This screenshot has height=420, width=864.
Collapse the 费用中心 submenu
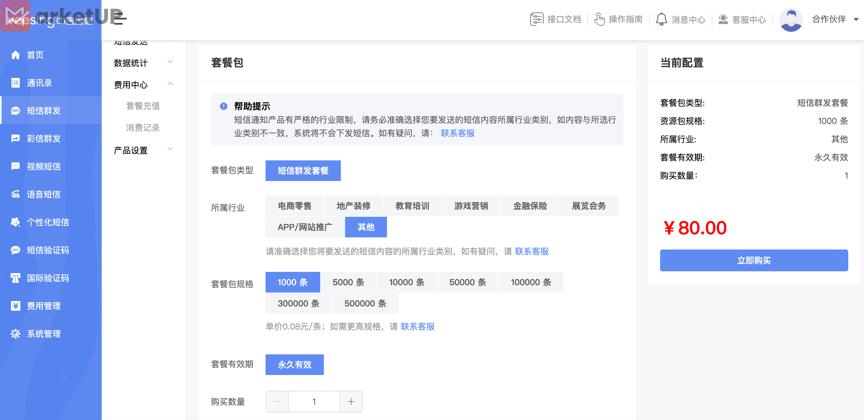click(x=144, y=85)
